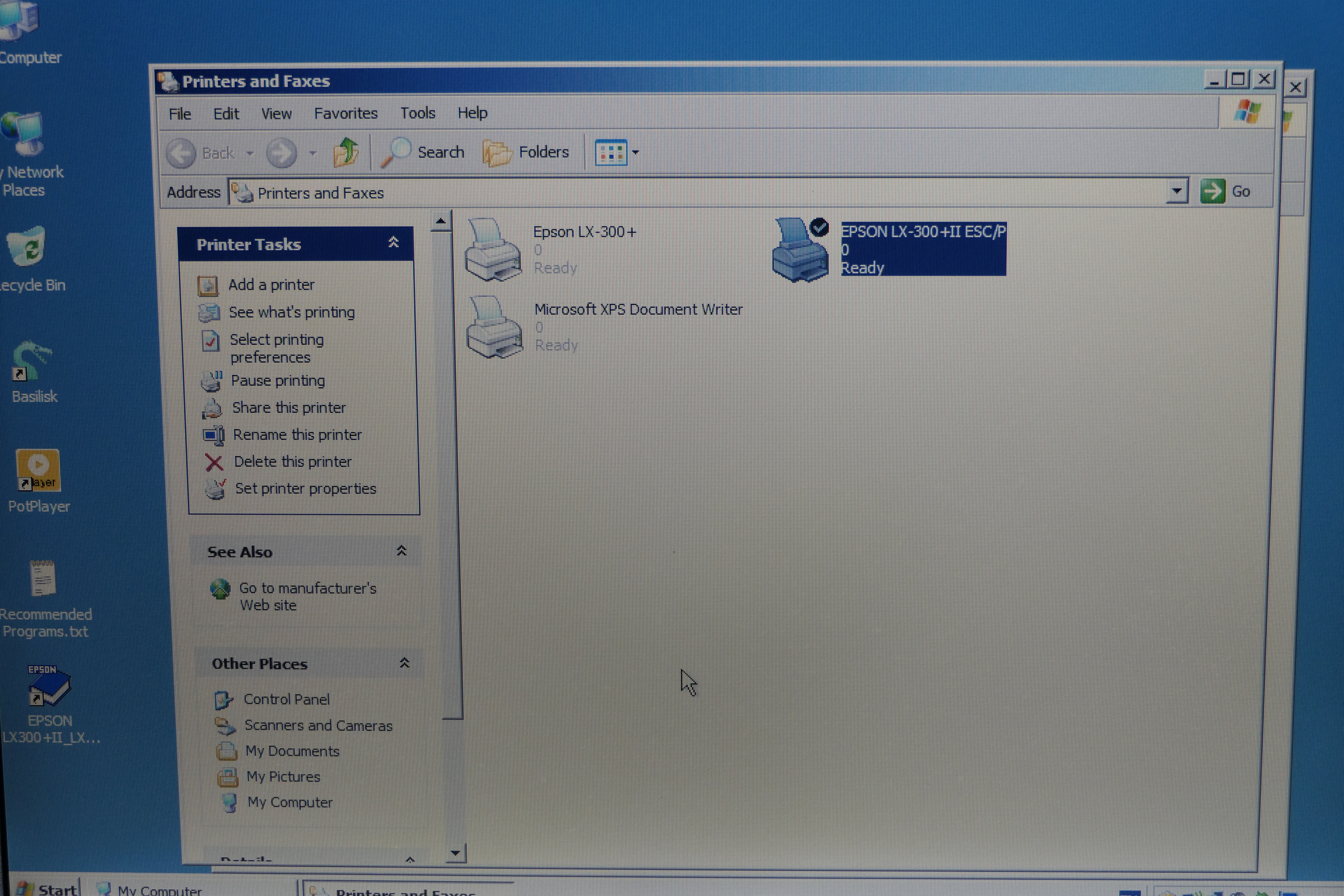This screenshot has width=1344, height=896.
Task: Click the Up folder toolbar icon
Action: pyautogui.click(x=346, y=153)
